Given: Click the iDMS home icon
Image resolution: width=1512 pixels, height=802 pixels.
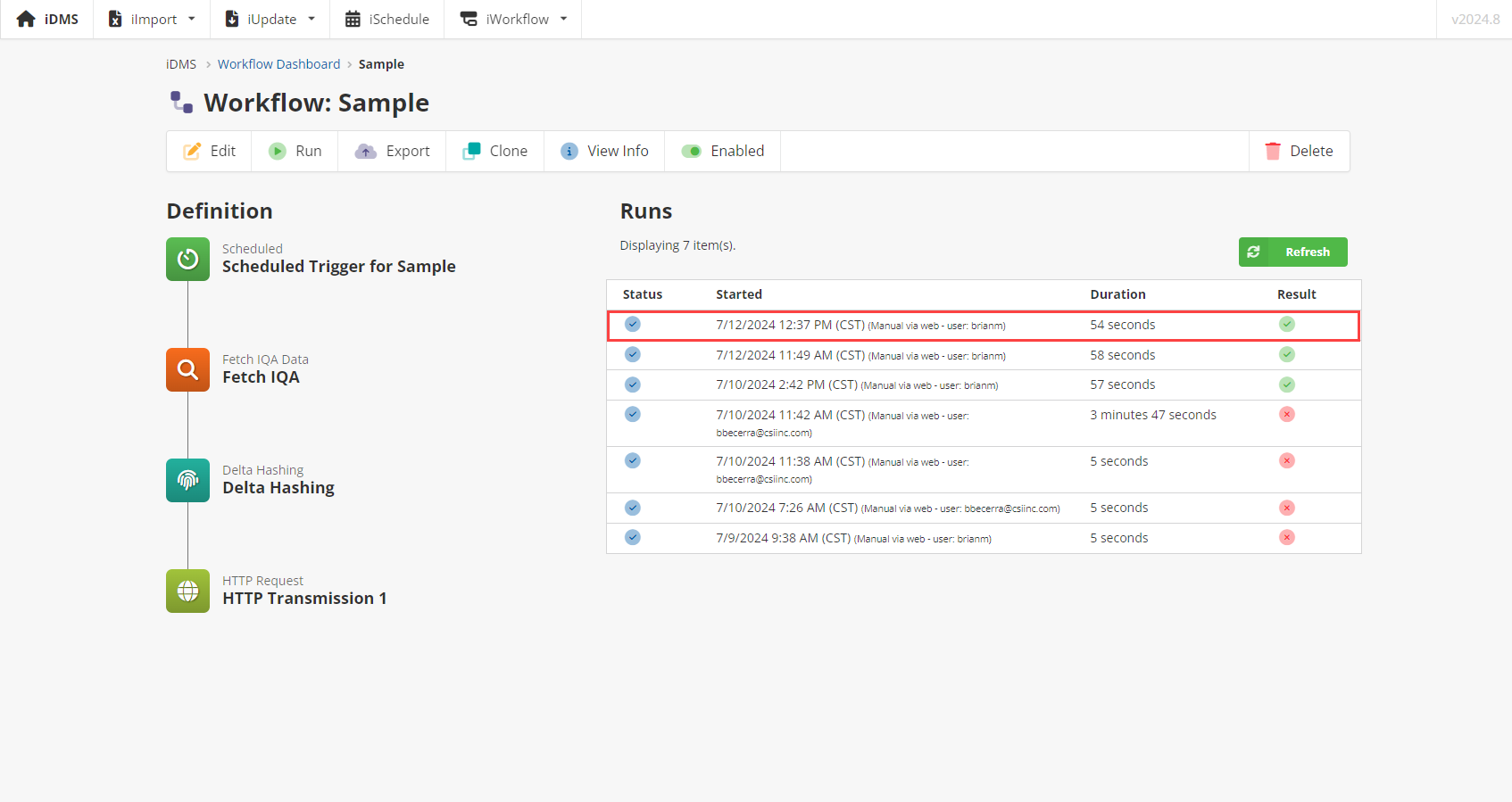Looking at the screenshot, I should click(26, 19).
